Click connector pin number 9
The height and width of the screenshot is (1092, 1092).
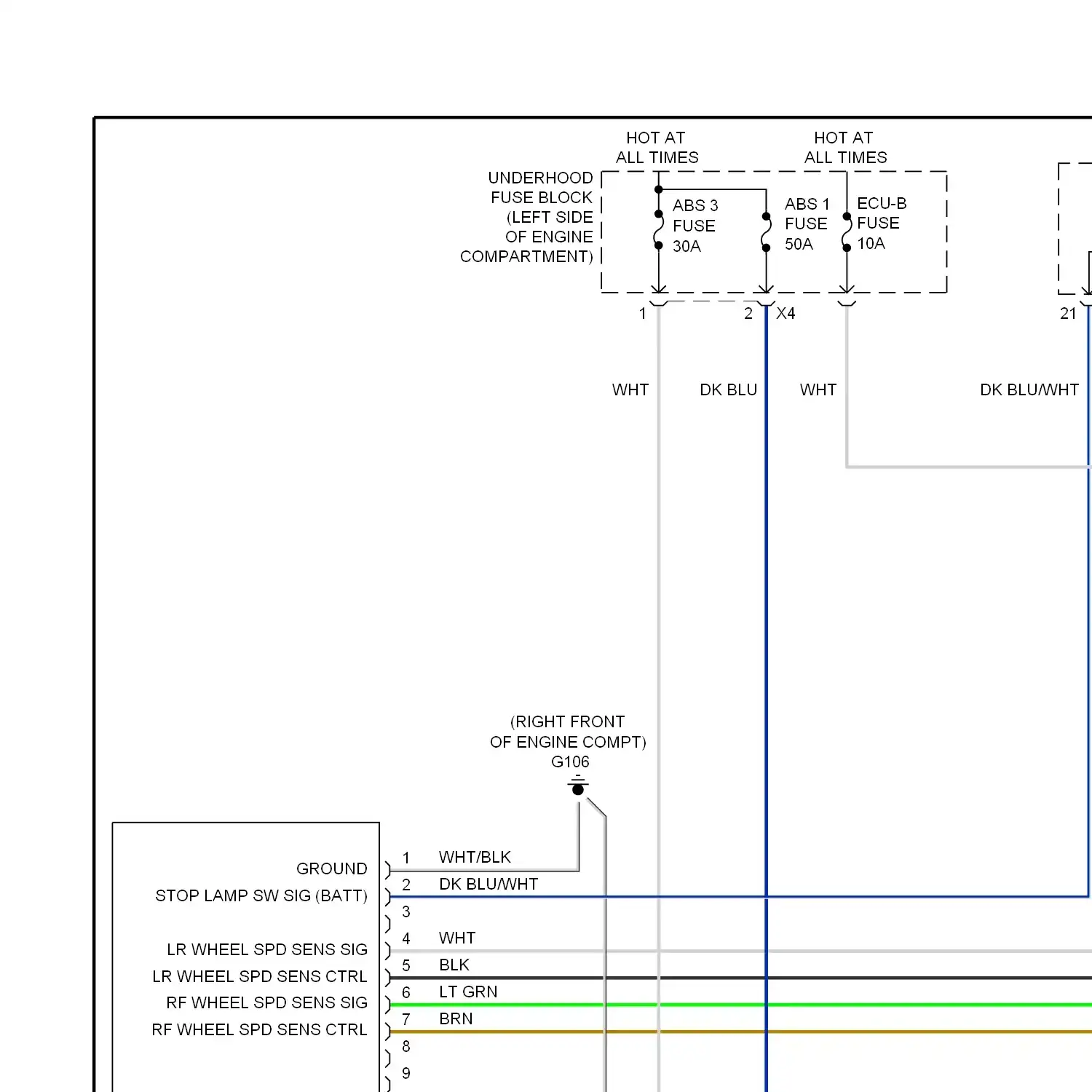(406, 1073)
